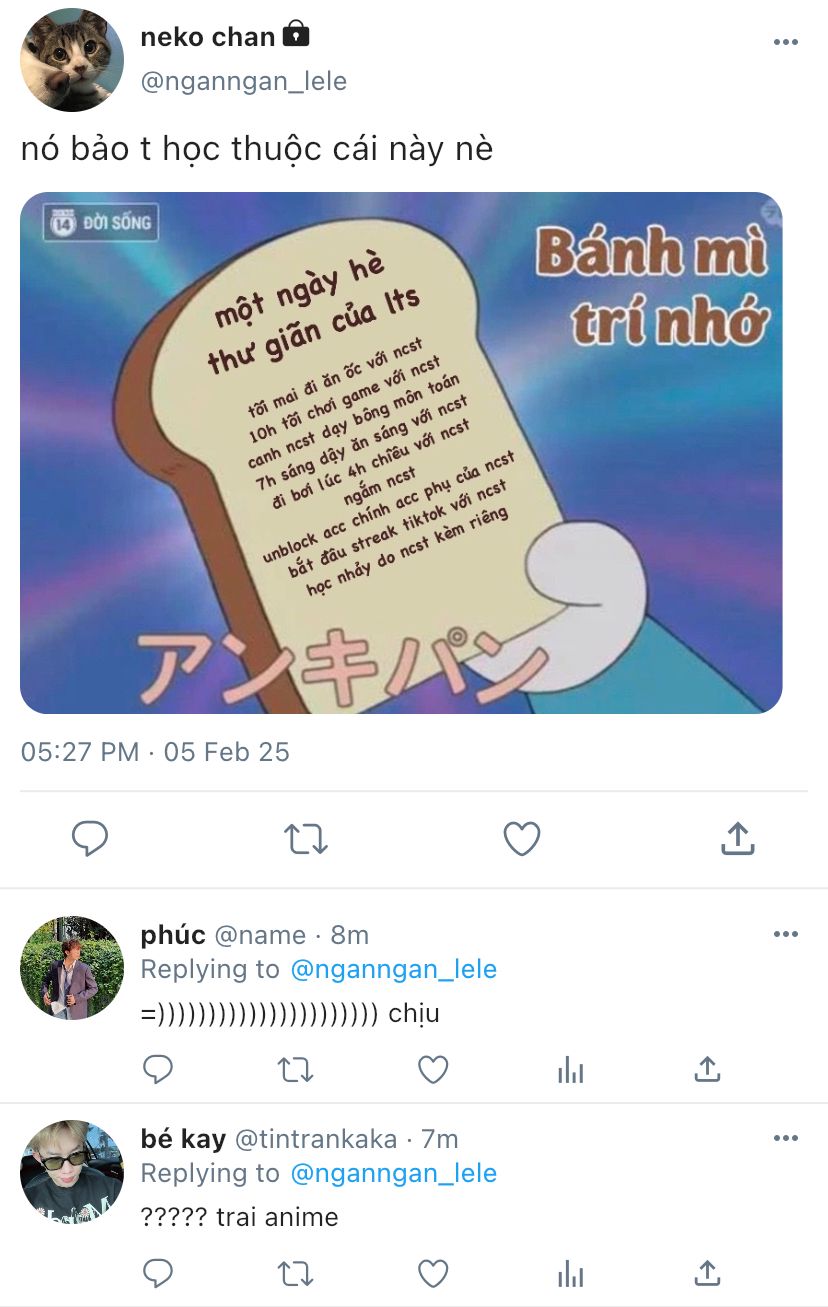828x1307 pixels.
Task: Open @nganngan_lele link in phúc's reply
Action: tap(393, 969)
